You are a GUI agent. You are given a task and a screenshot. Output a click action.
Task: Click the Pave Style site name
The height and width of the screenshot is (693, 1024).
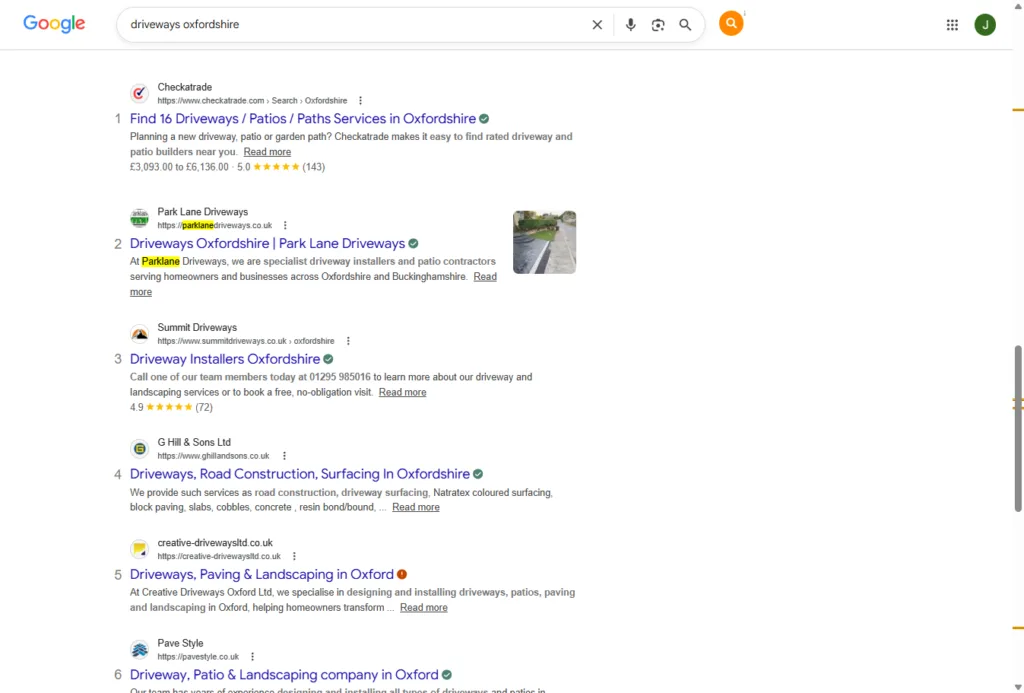180,644
